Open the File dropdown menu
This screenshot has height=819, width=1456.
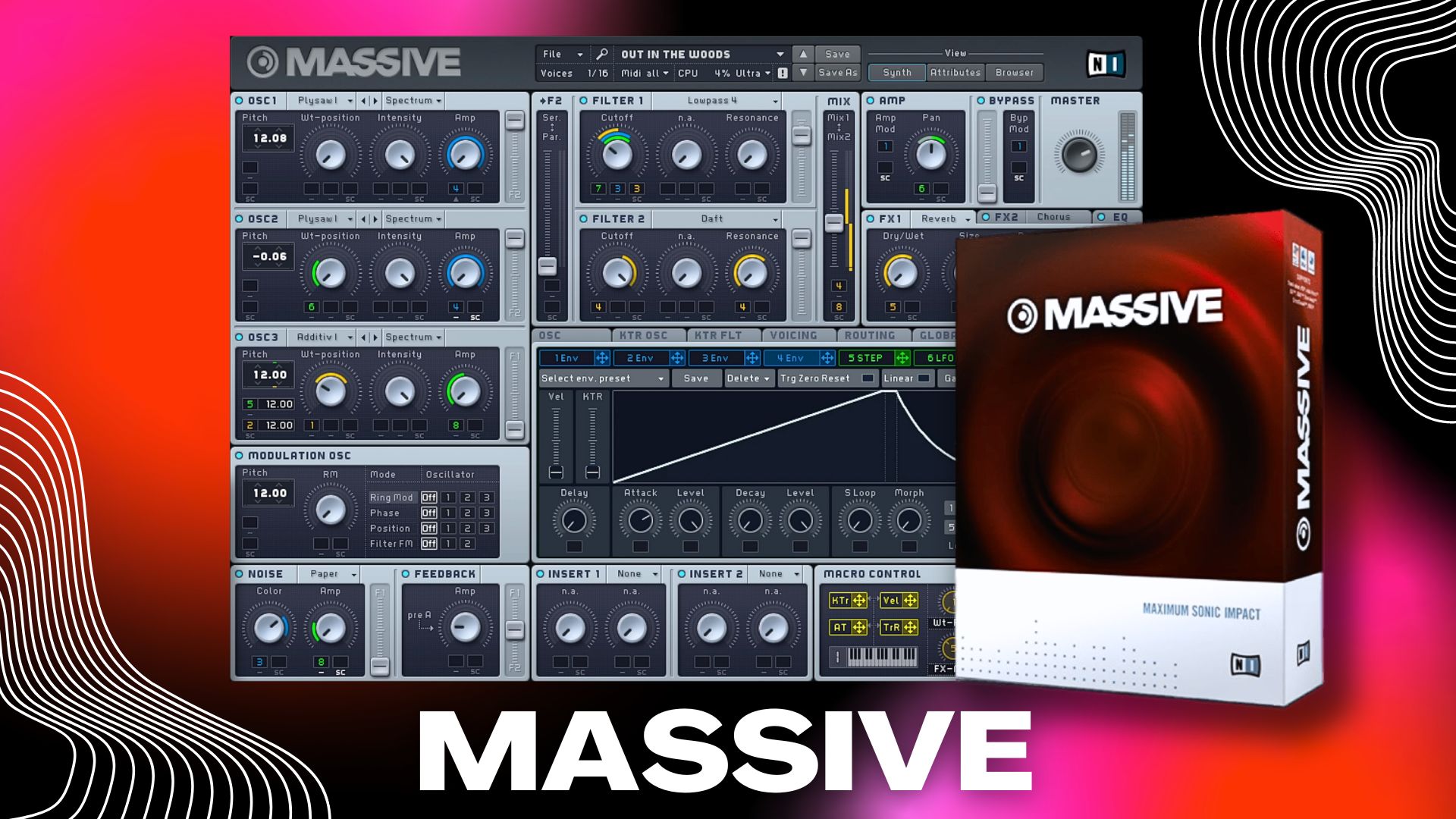[x=562, y=54]
